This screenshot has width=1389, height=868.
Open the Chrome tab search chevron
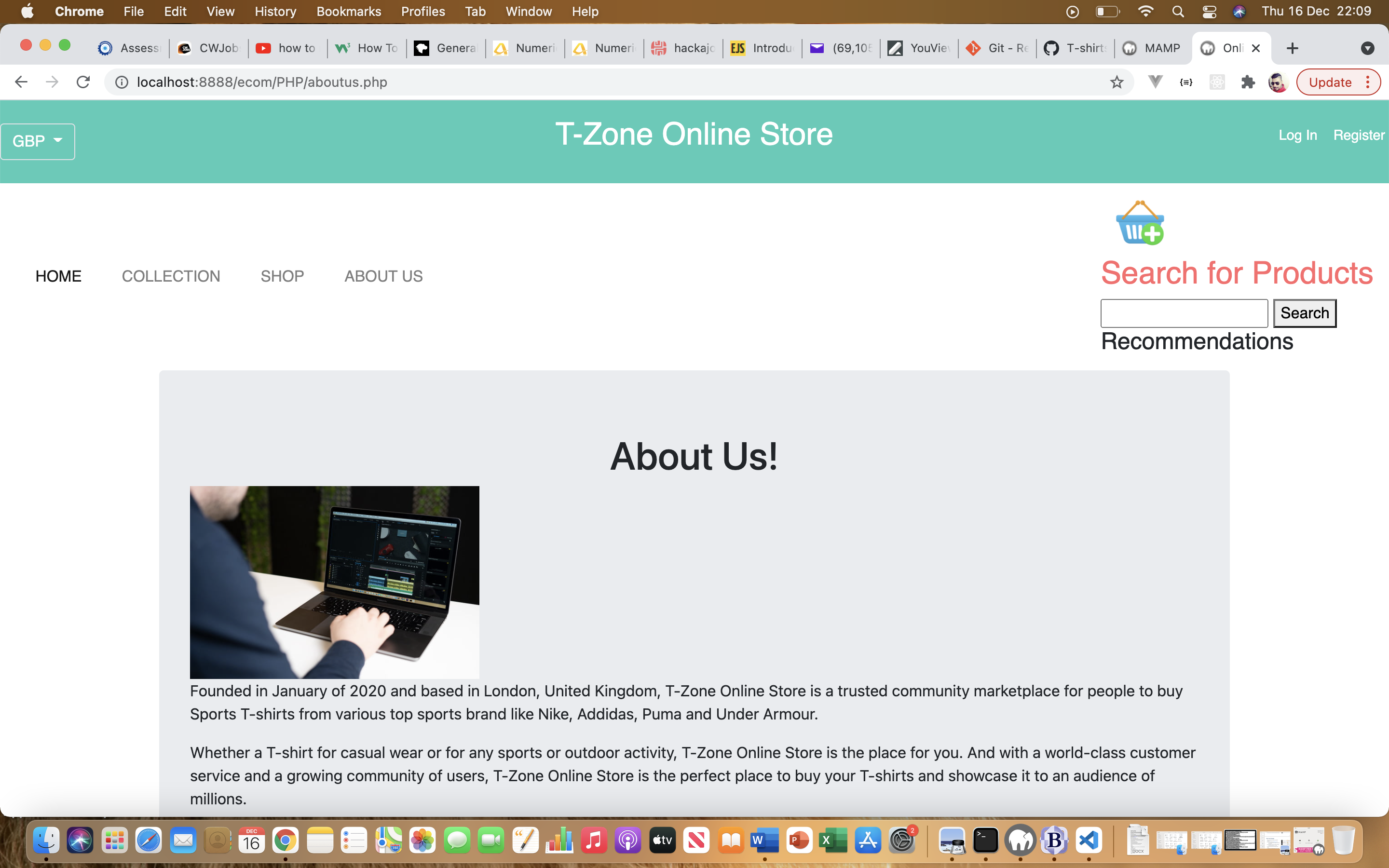click(1368, 48)
